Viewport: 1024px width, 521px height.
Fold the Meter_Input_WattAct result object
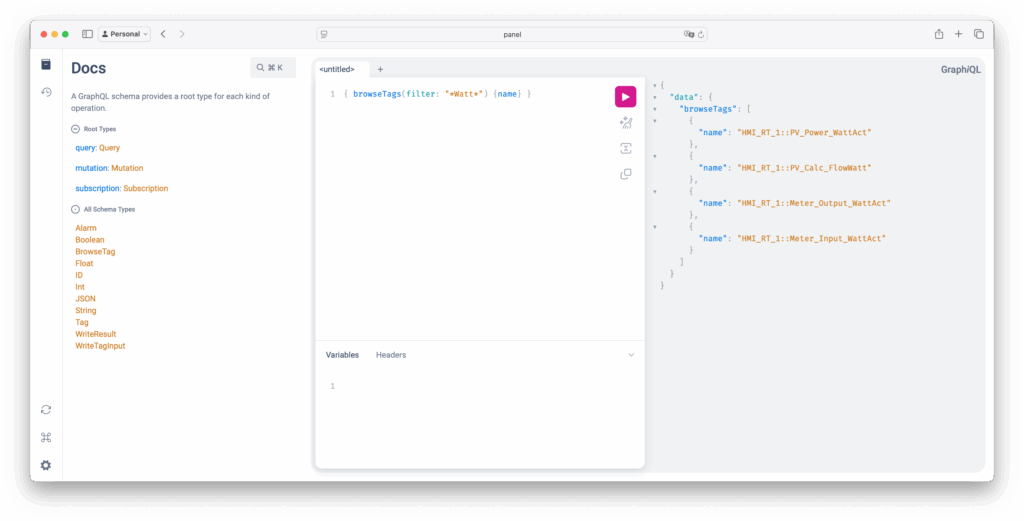click(655, 227)
